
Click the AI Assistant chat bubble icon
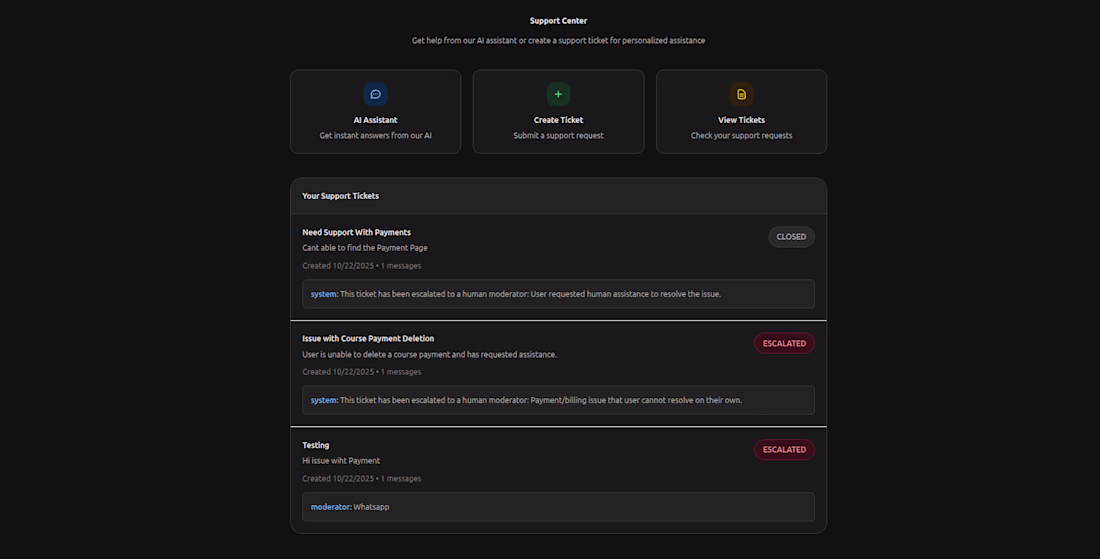pos(375,94)
